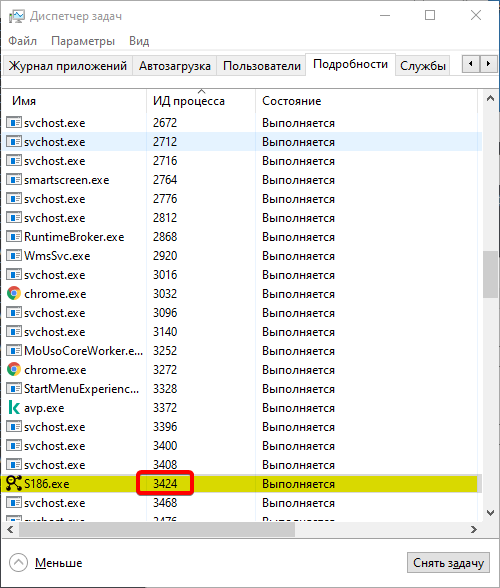Click the Меньше link
Image resolution: width=500 pixels, height=588 pixels.
[59, 563]
